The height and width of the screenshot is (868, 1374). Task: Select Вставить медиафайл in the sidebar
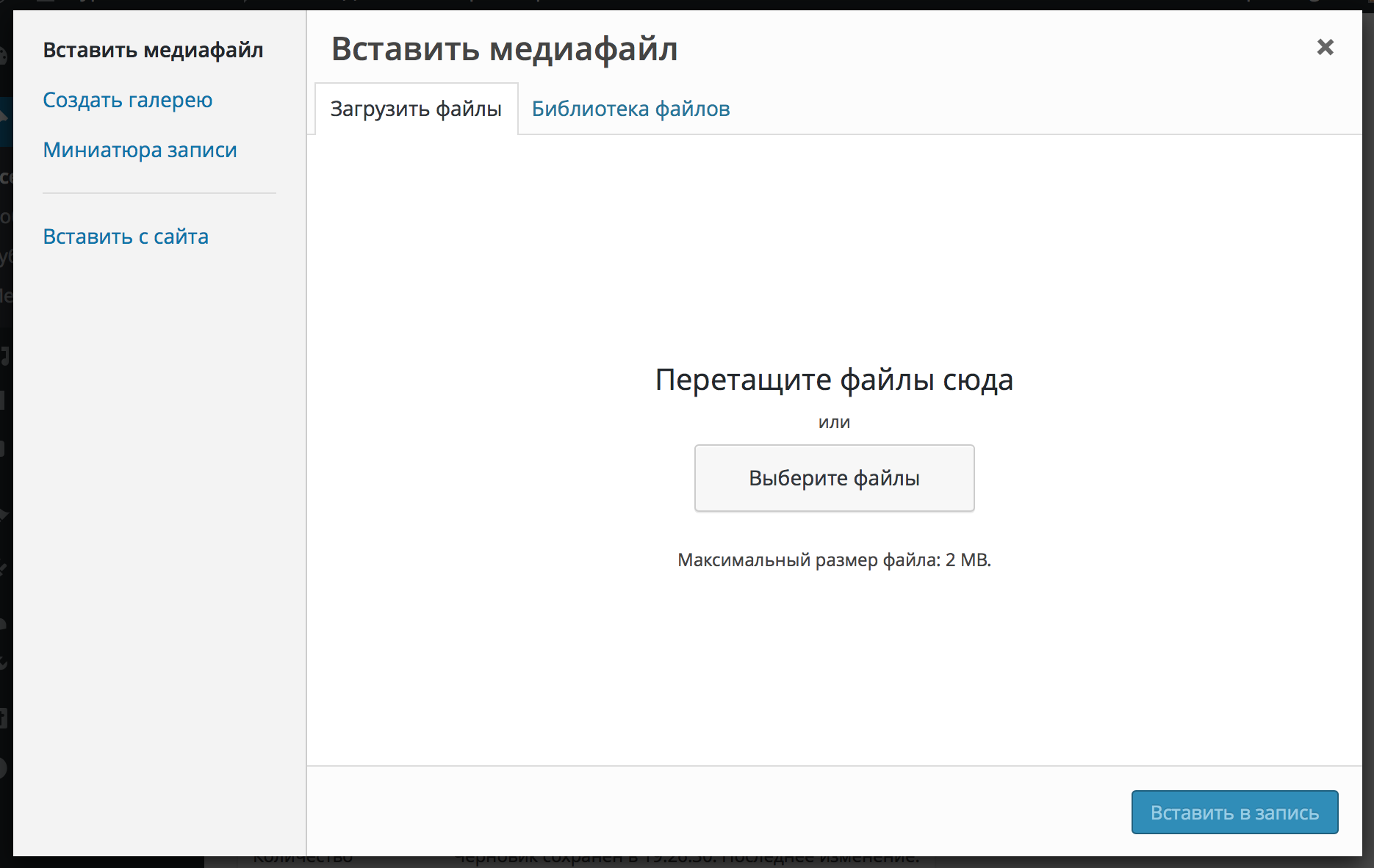[153, 50]
